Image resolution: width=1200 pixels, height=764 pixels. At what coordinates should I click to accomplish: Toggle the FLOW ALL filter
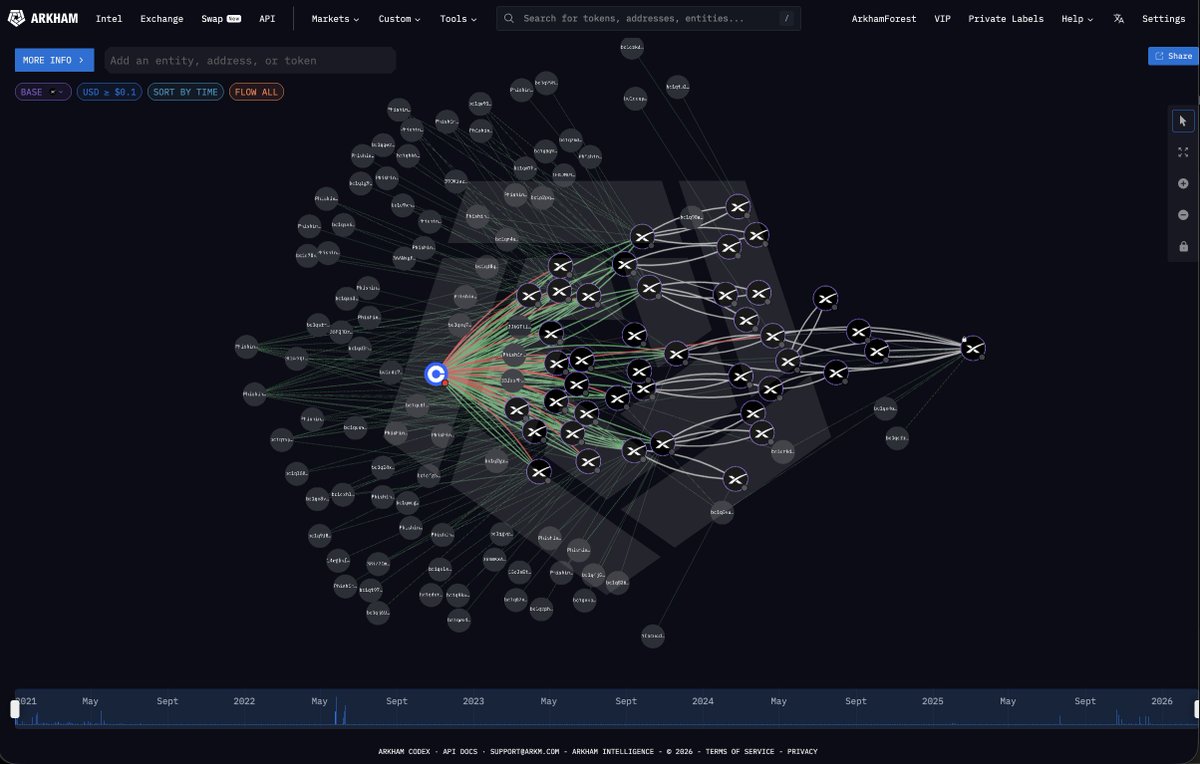tap(256, 92)
